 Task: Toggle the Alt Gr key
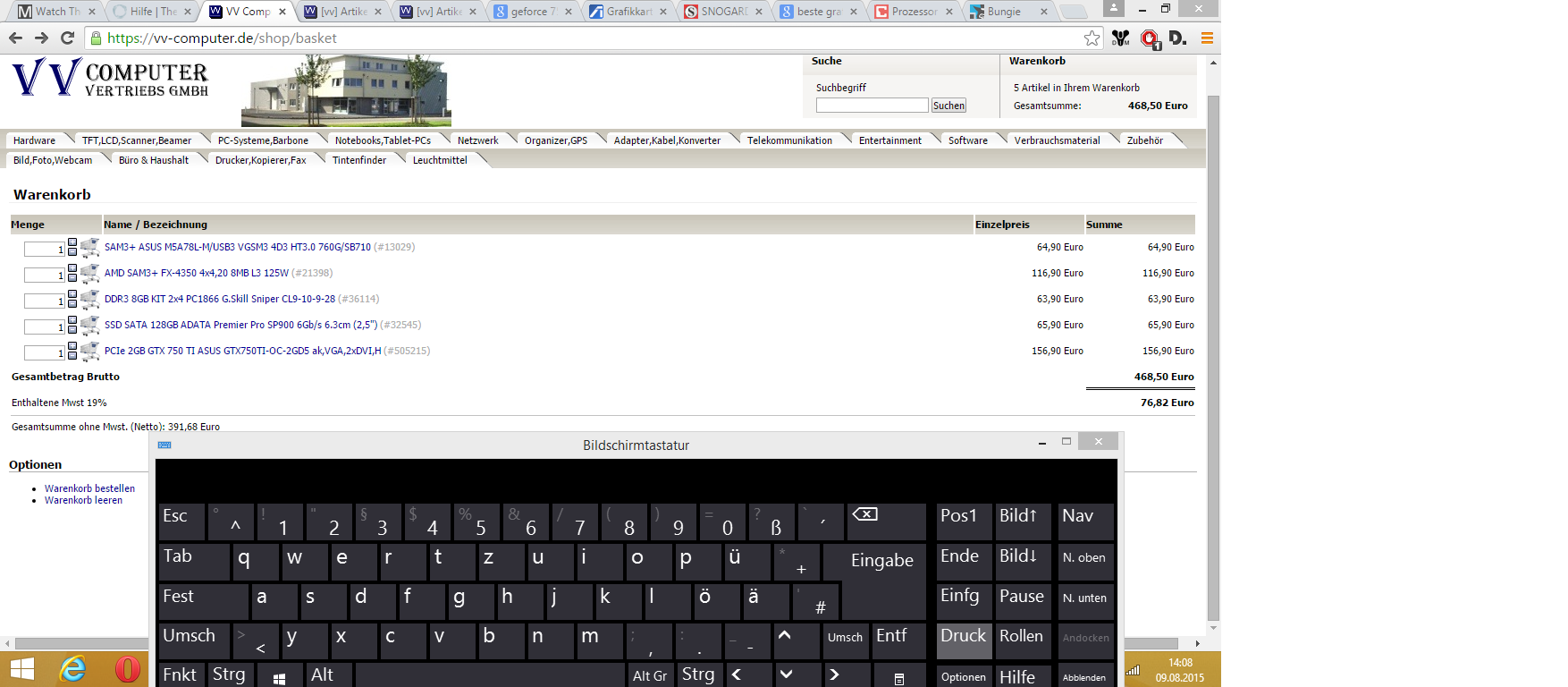click(651, 674)
